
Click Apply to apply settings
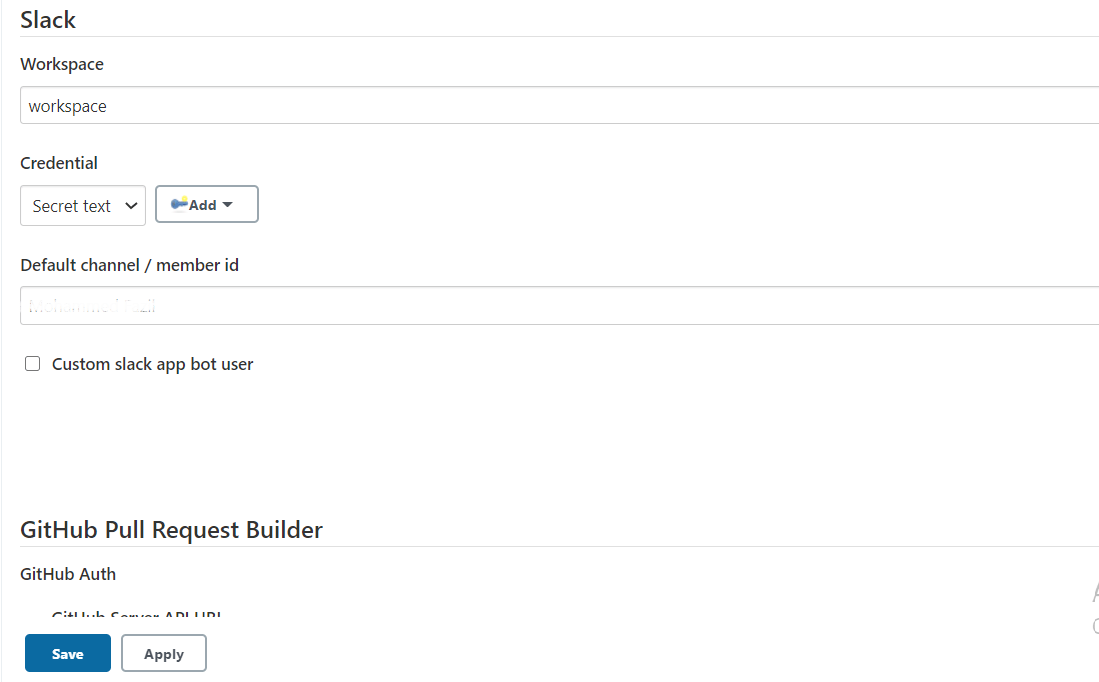pyautogui.click(x=163, y=653)
